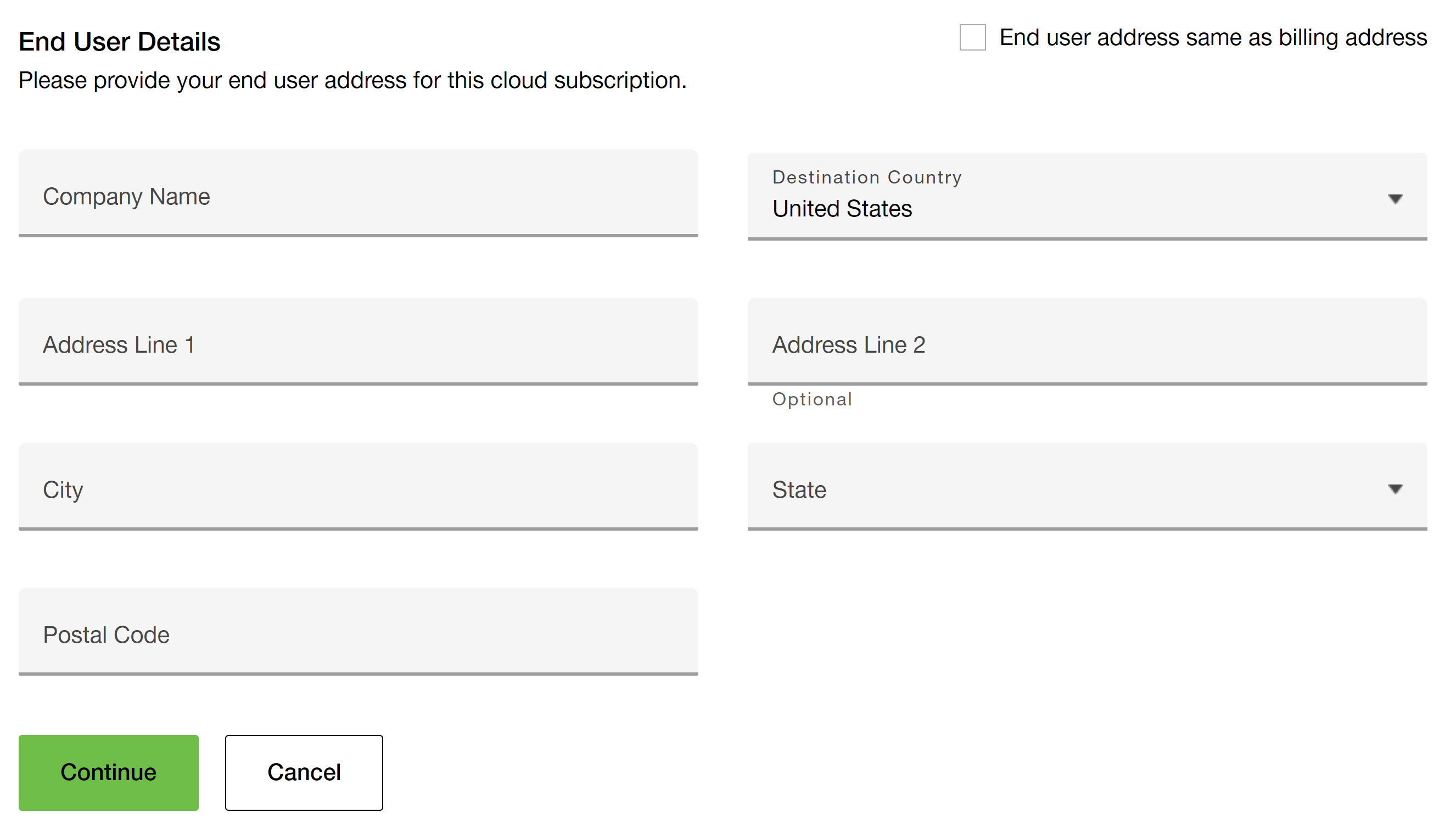
Task: Click the Optional hint under Address Line 2
Action: pyautogui.click(x=812, y=399)
